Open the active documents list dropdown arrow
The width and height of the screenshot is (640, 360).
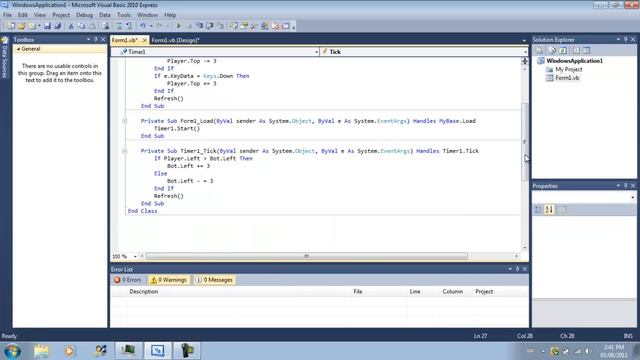tap(524, 40)
